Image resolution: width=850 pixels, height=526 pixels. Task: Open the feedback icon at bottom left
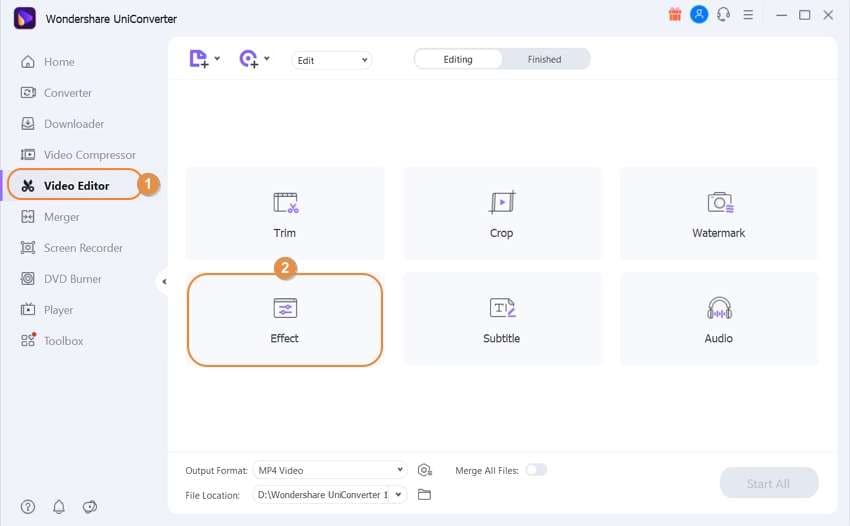[89, 506]
